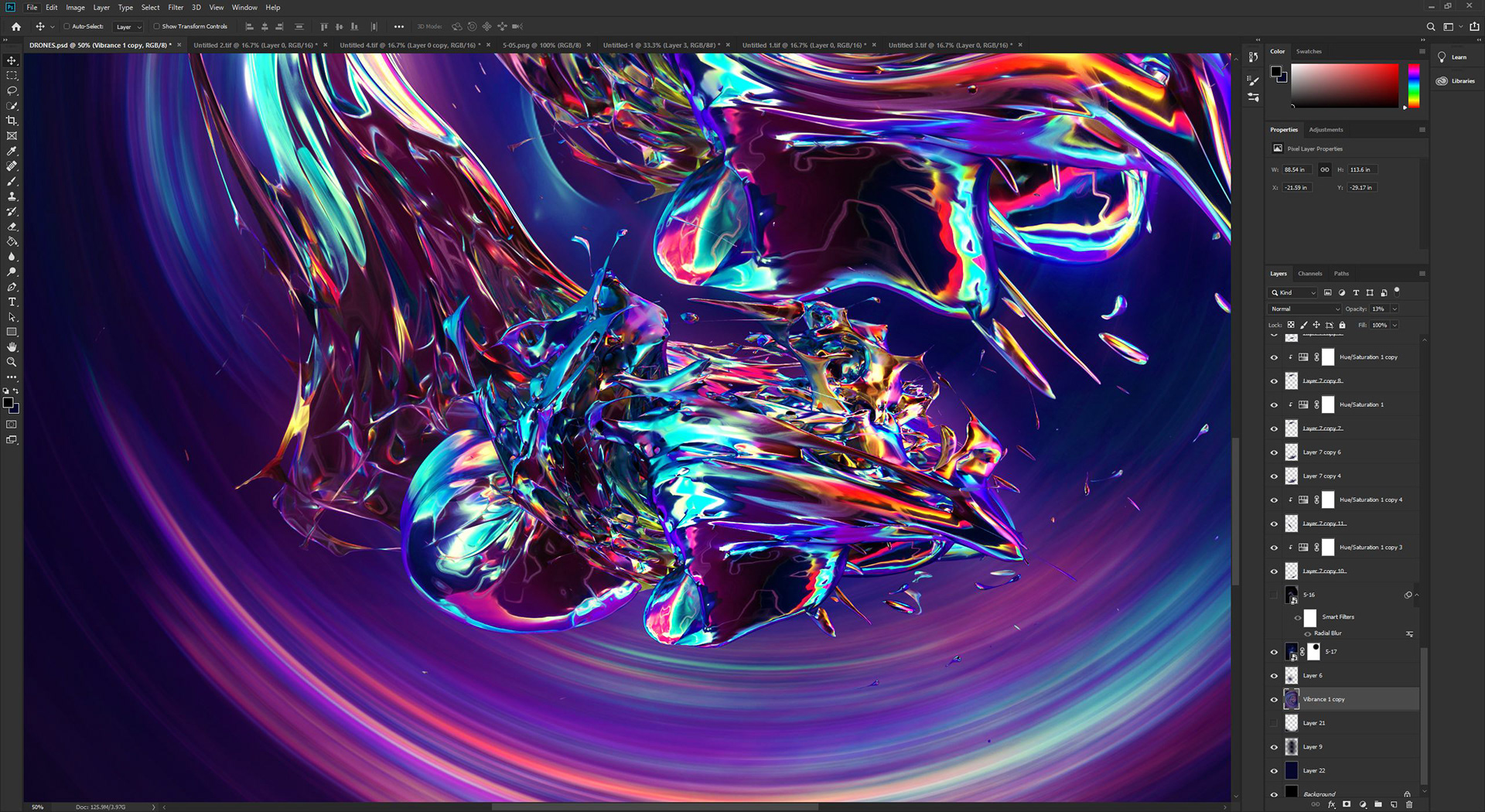This screenshot has height=812, width=1485.
Task: Hide the Background layer
Action: [x=1274, y=794]
